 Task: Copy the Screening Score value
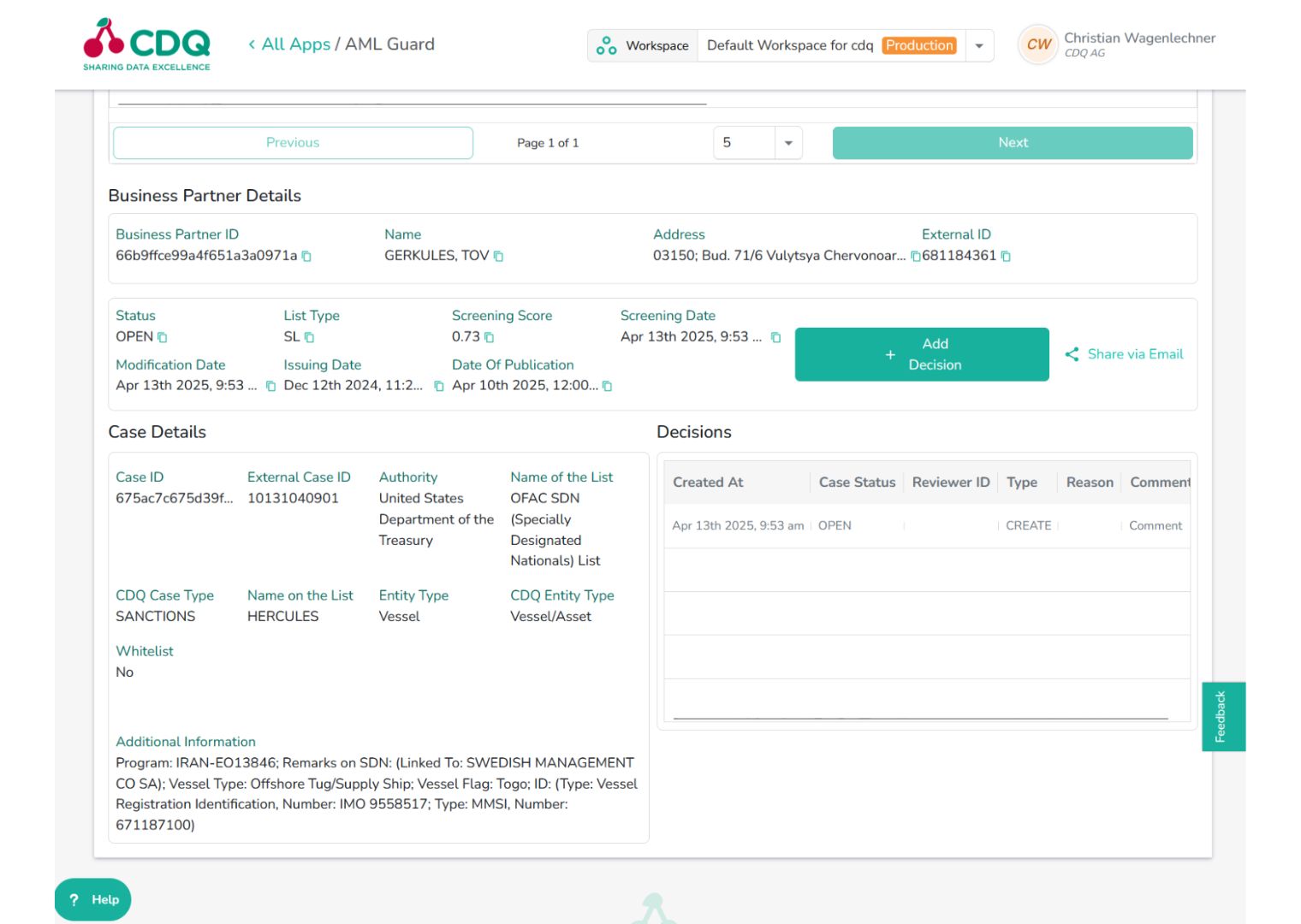point(488,337)
